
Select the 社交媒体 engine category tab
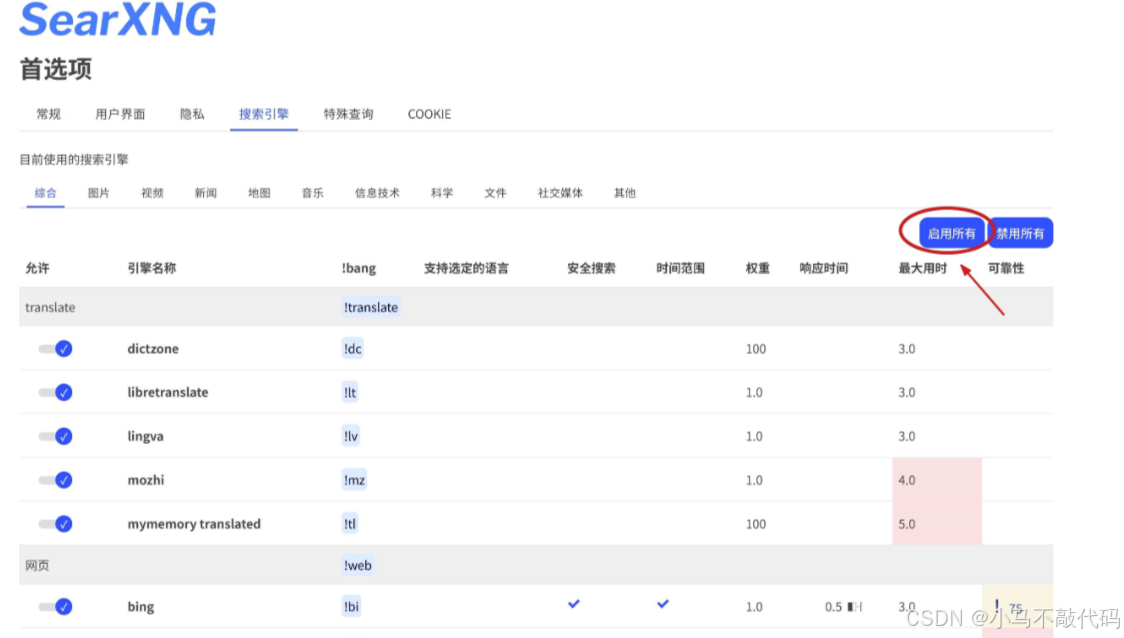pos(560,193)
